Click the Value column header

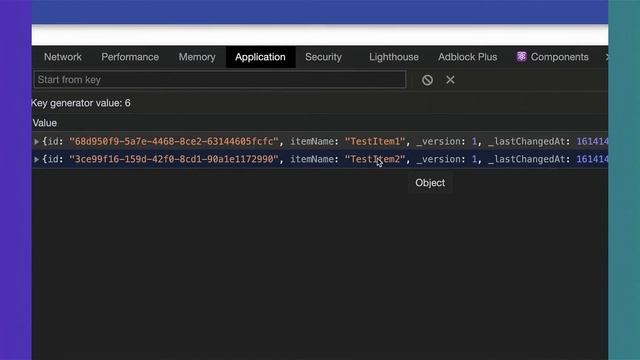pyautogui.click(x=45, y=123)
